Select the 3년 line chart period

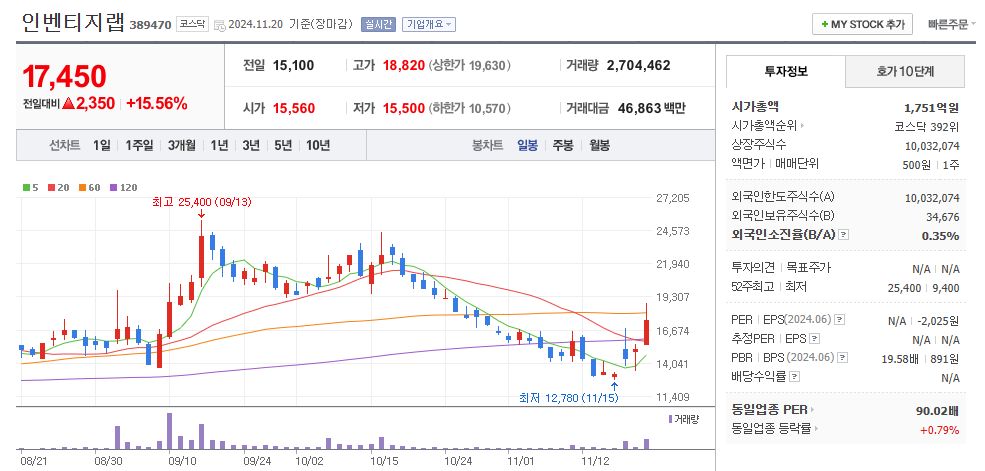[251, 146]
